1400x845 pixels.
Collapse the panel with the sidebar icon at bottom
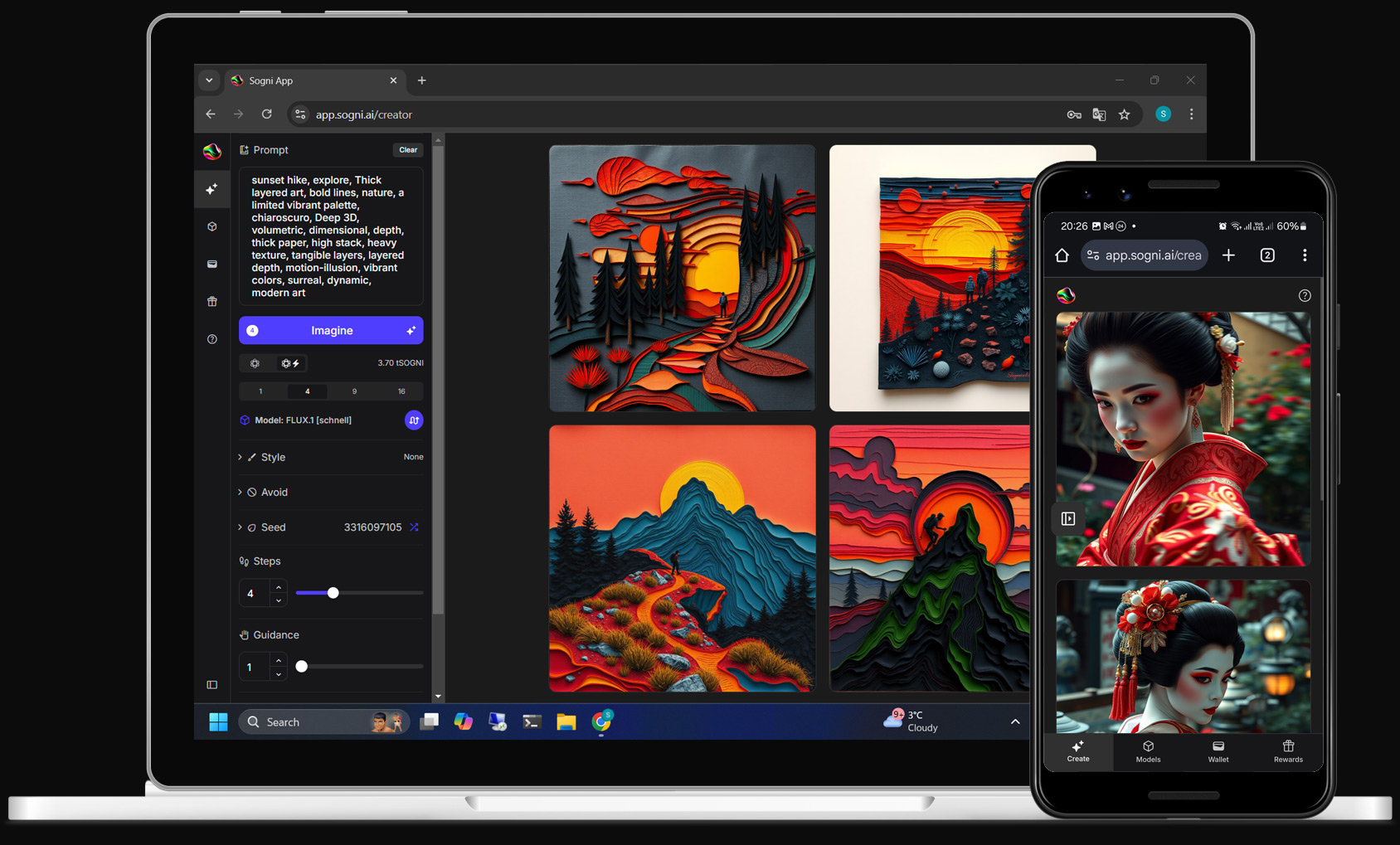pos(211,684)
